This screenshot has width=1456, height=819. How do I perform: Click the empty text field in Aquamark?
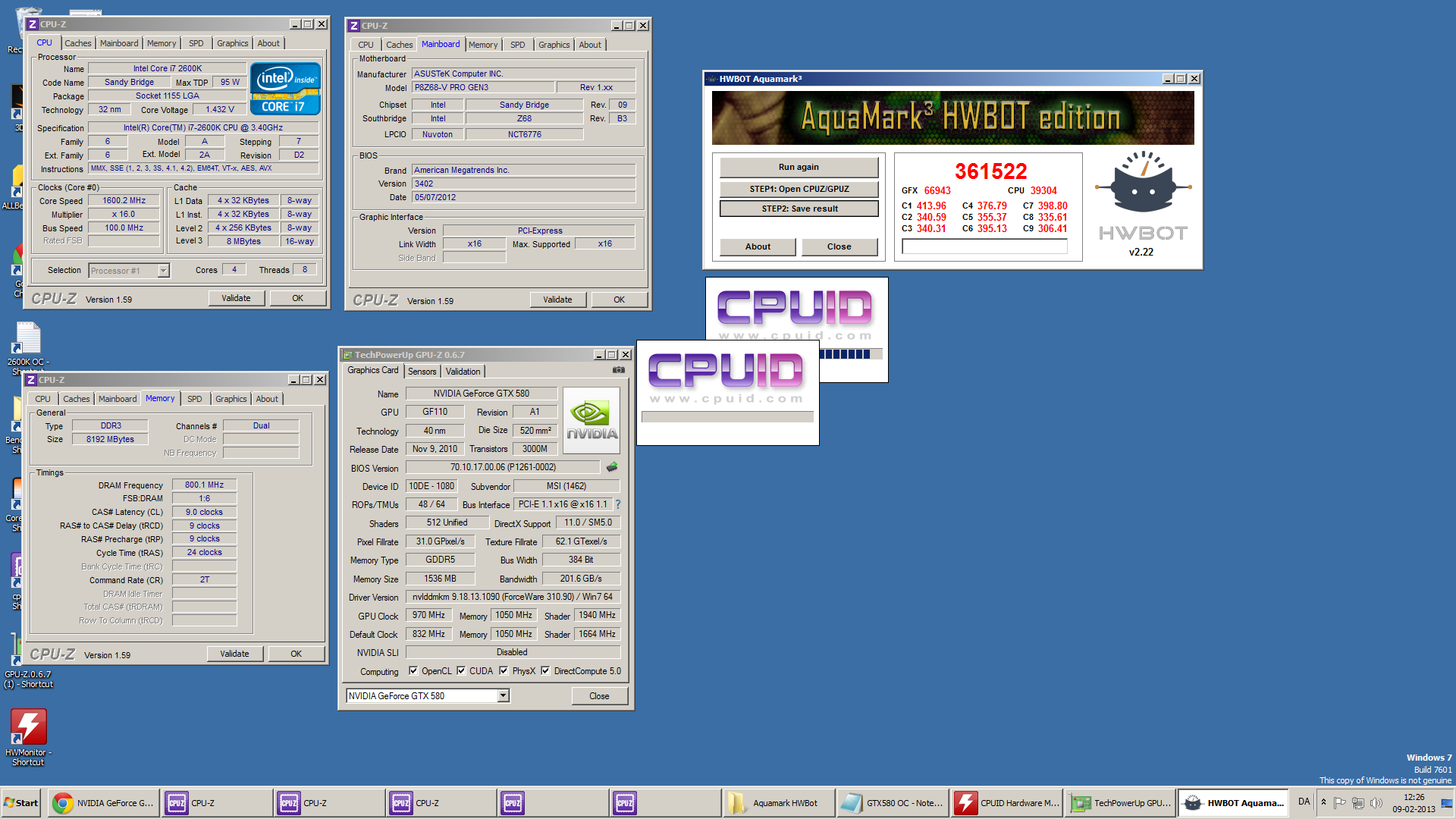point(984,246)
